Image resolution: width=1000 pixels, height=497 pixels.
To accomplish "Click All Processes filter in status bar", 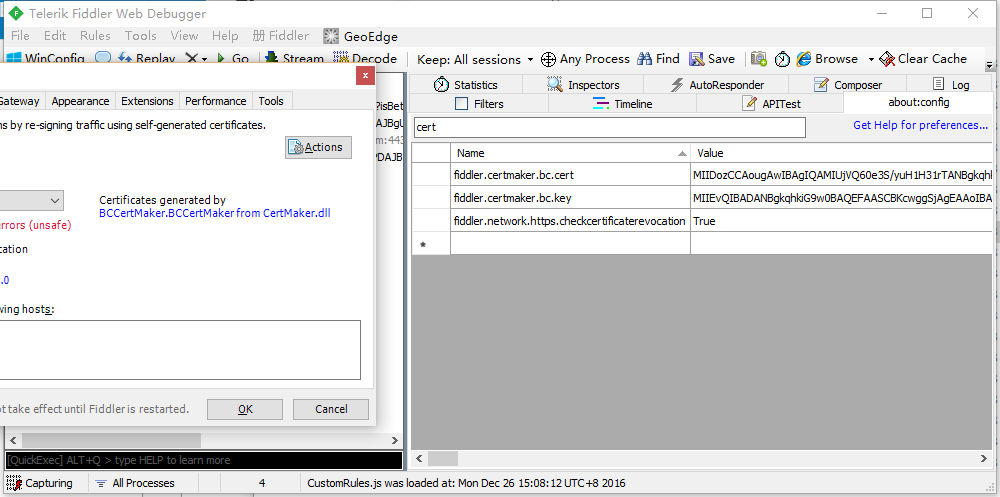I will pyautogui.click(x=135, y=483).
